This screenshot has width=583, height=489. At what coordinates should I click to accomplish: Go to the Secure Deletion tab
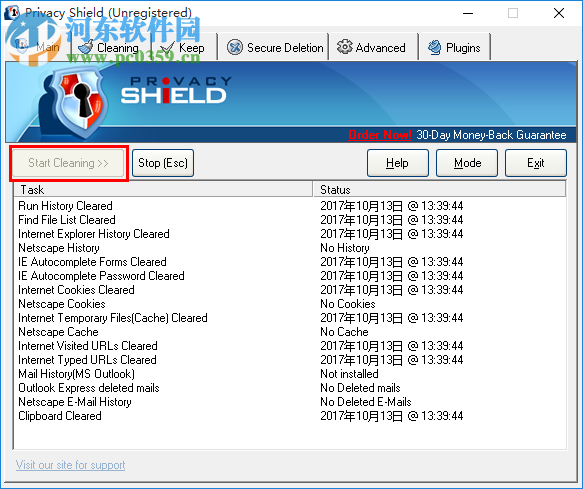pyautogui.click(x=274, y=48)
